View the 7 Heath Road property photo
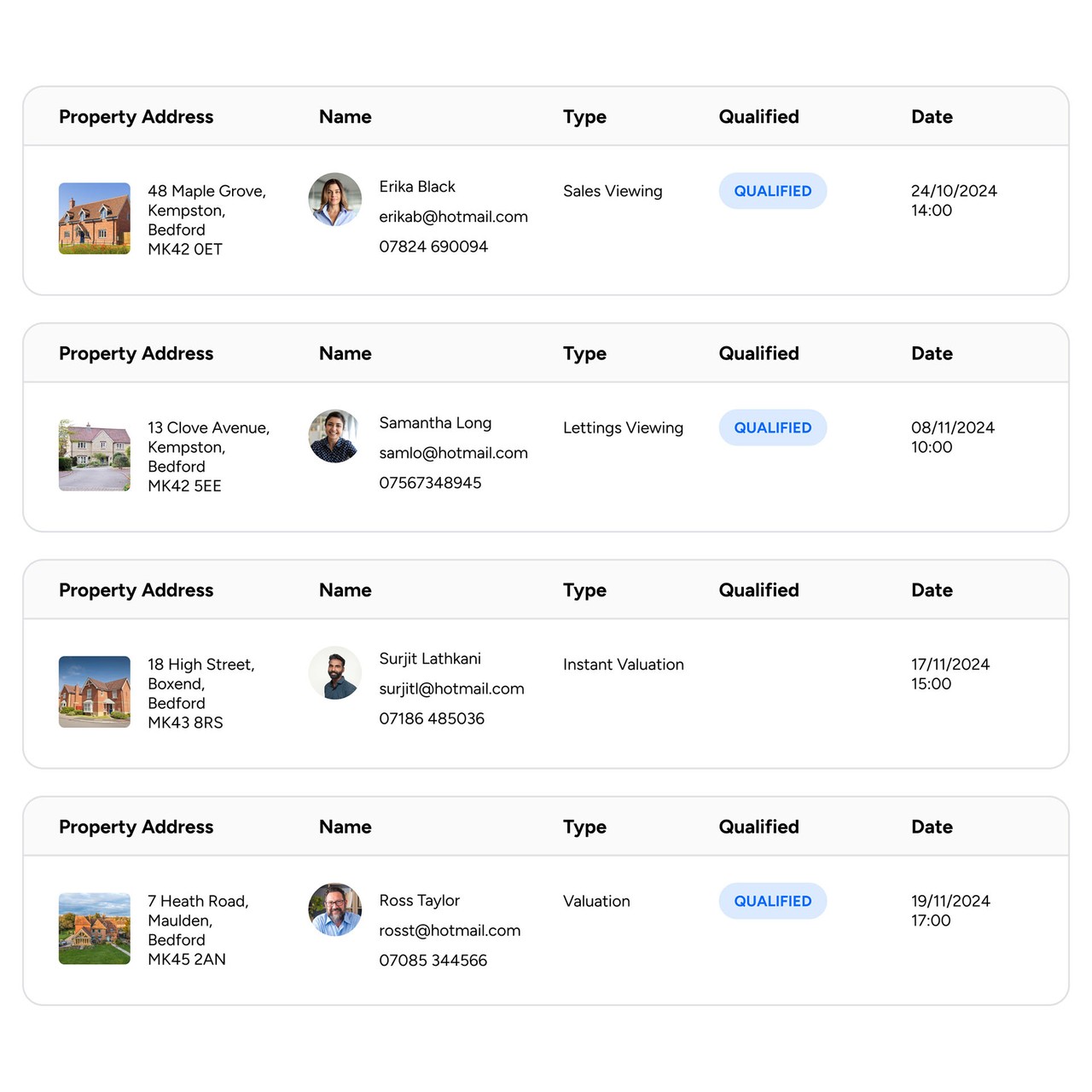The height and width of the screenshot is (1092, 1092). point(95,928)
